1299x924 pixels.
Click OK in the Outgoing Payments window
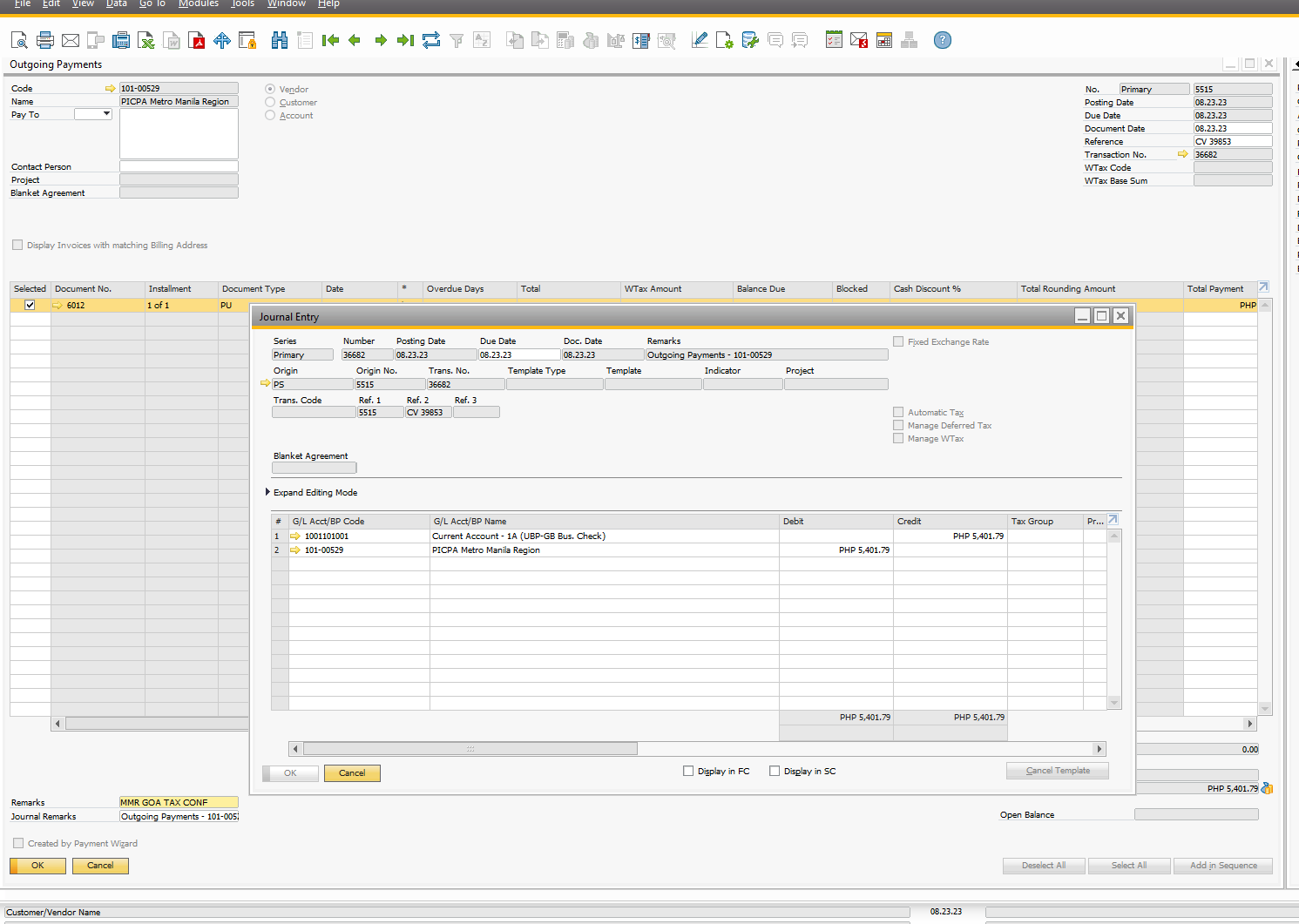[37, 866]
